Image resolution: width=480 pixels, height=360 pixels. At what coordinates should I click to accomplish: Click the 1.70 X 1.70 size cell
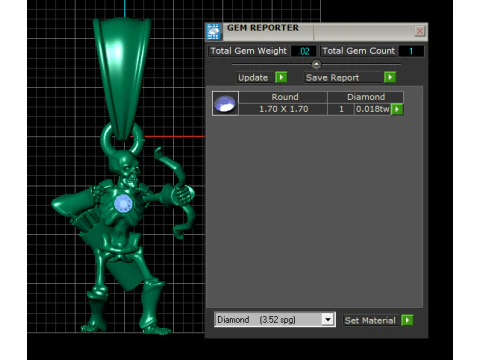coord(283,109)
